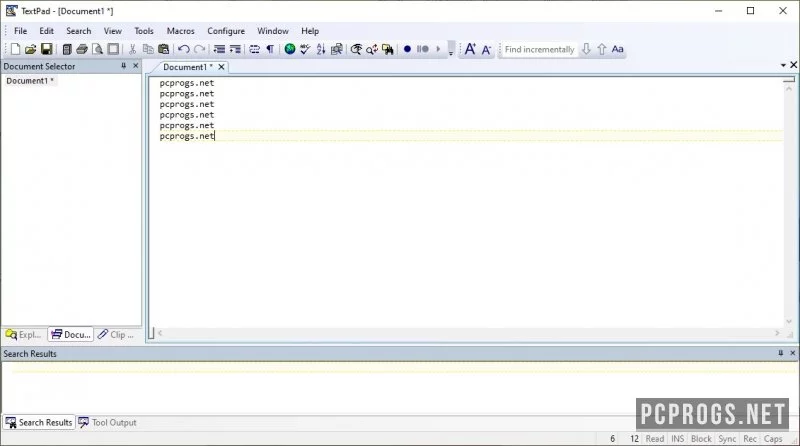Select Document1 in the Document Selector list
Image resolution: width=800 pixels, height=446 pixels.
coord(30,81)
